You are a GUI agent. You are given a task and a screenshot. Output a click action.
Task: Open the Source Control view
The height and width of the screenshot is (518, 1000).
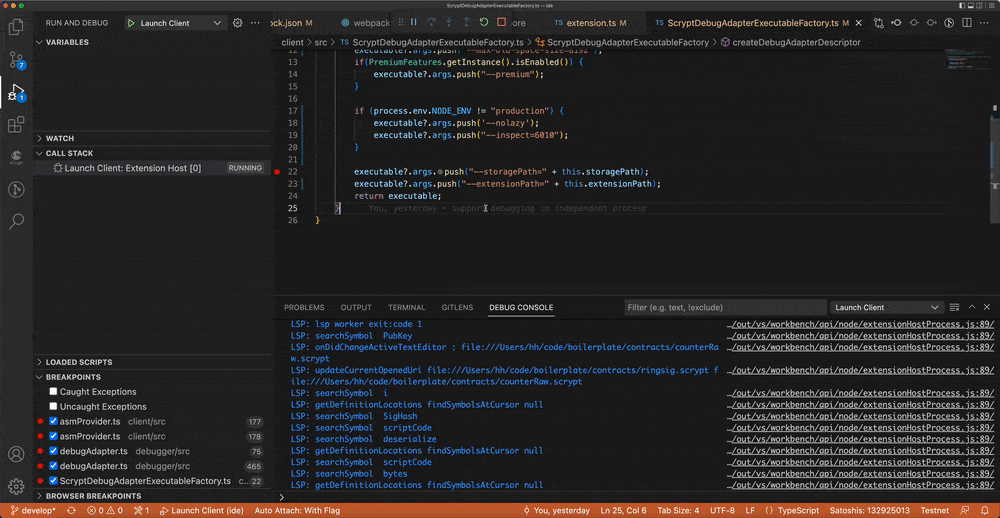click(x=17, y=60)
